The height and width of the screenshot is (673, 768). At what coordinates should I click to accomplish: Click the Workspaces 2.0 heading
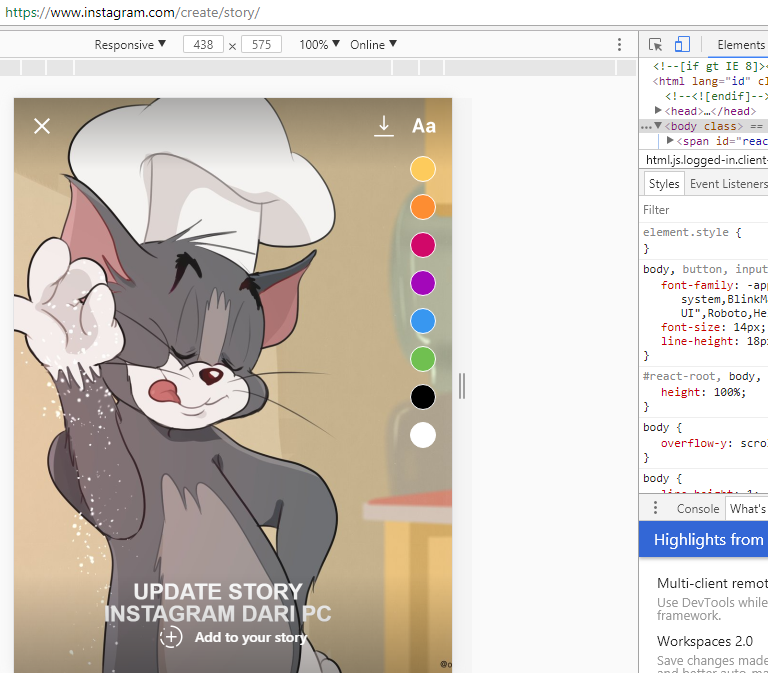(705, 641)
